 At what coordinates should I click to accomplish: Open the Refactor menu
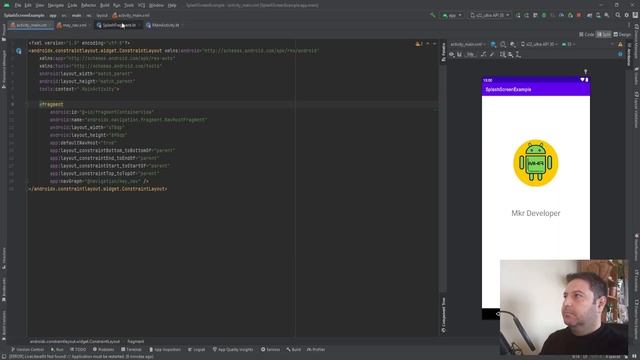click(x=88, y=5)
